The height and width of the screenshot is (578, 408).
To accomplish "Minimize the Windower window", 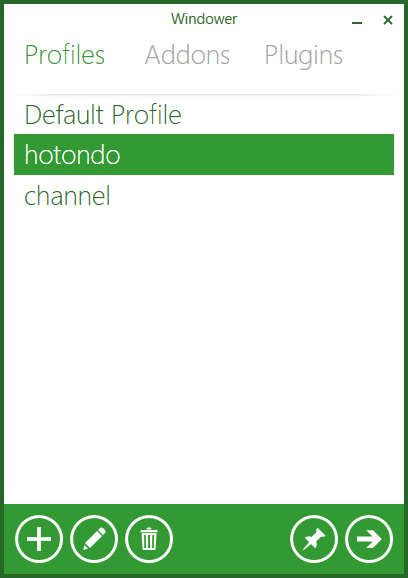I will (x=357, y=20).
